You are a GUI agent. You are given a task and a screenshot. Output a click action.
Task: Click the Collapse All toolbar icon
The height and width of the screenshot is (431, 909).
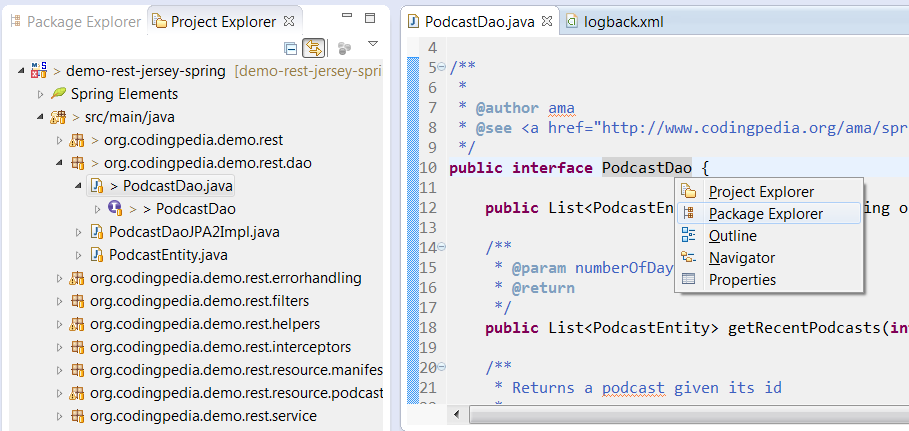pos(291,48)
